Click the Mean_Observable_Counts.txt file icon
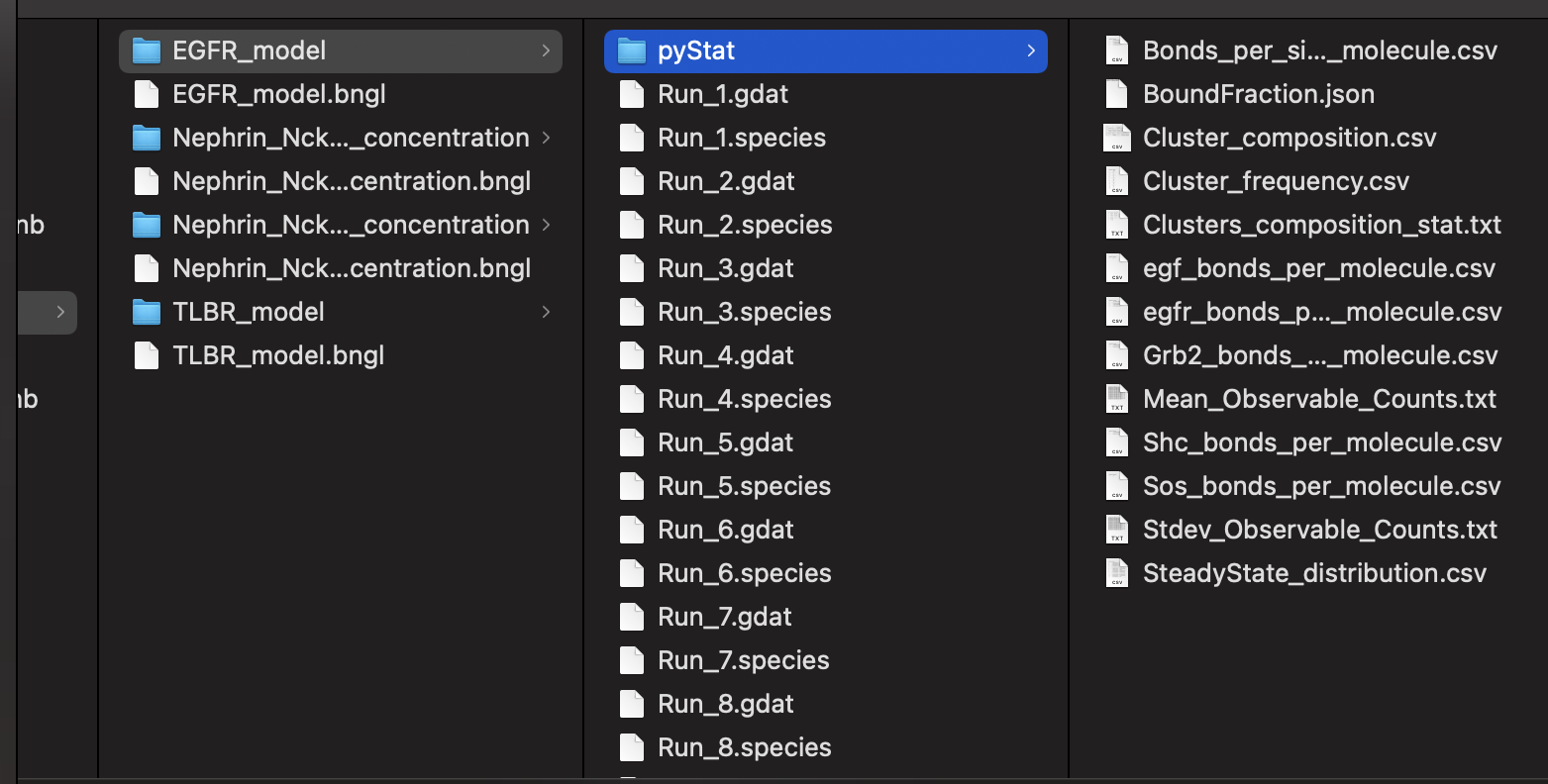Image resolution: width=1548 pixels, height=784 pixels. click(1117, 399)
